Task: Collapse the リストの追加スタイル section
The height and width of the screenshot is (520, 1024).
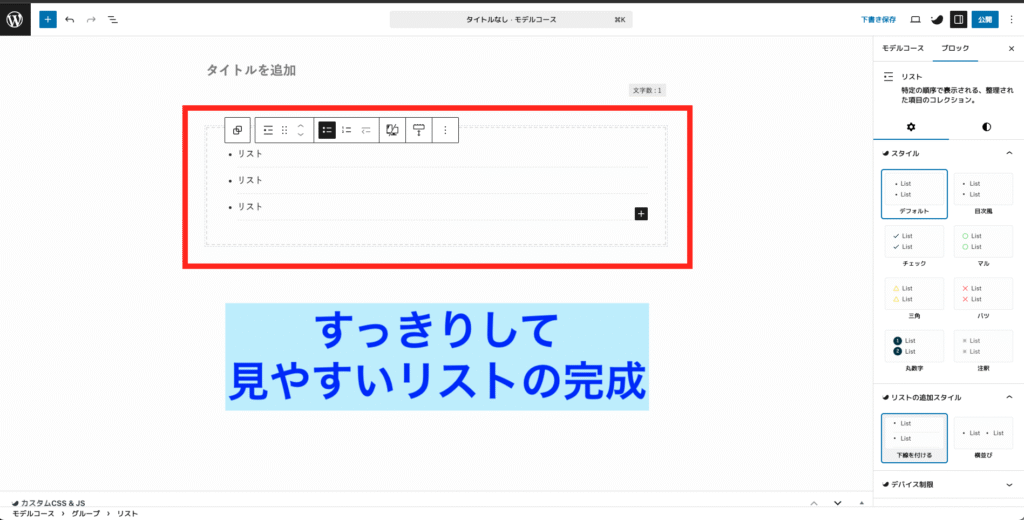Action: click(1008, 397)
